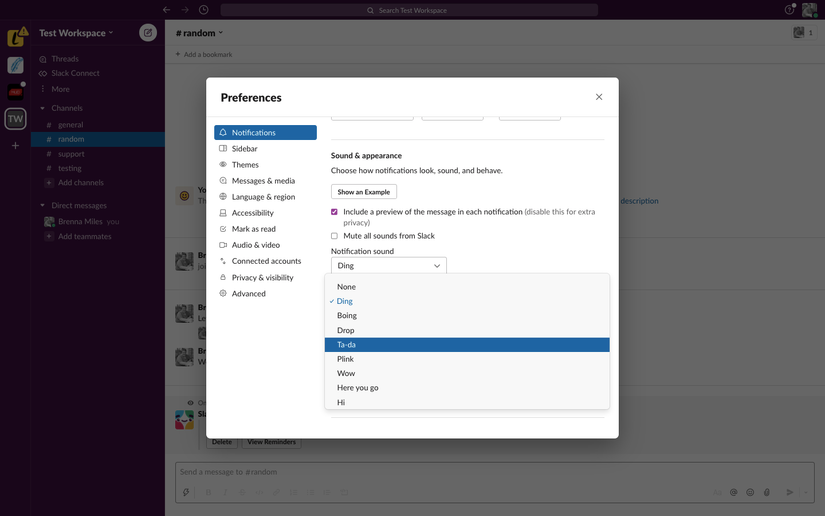Click the Show an Example button
The height and width of the screenshot is (516, 825).
pos(364,192)
